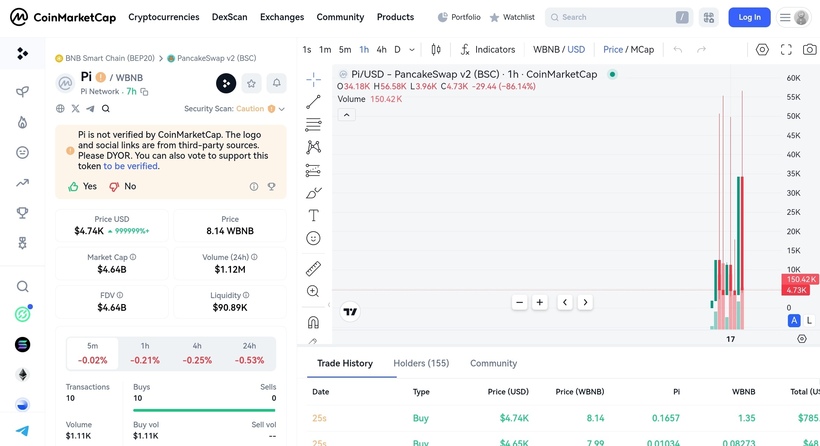Select the trend line drawing tool
The image size is (820, 446).
(x=313, y=102)
